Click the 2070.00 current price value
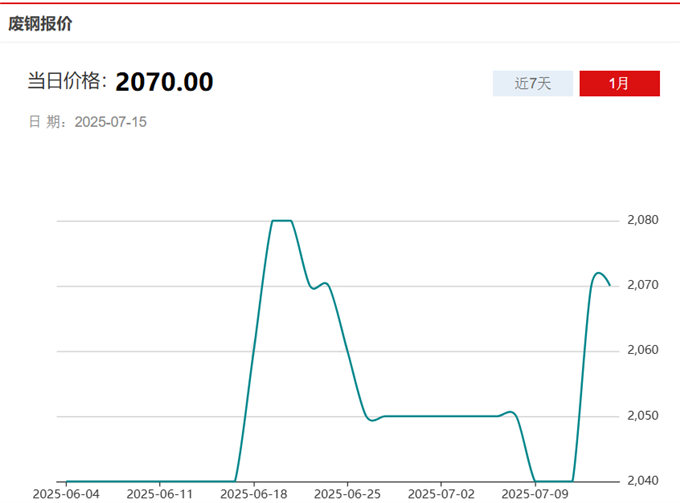The height and width of the screenshot is (503, 680). [x=164, y=82]
